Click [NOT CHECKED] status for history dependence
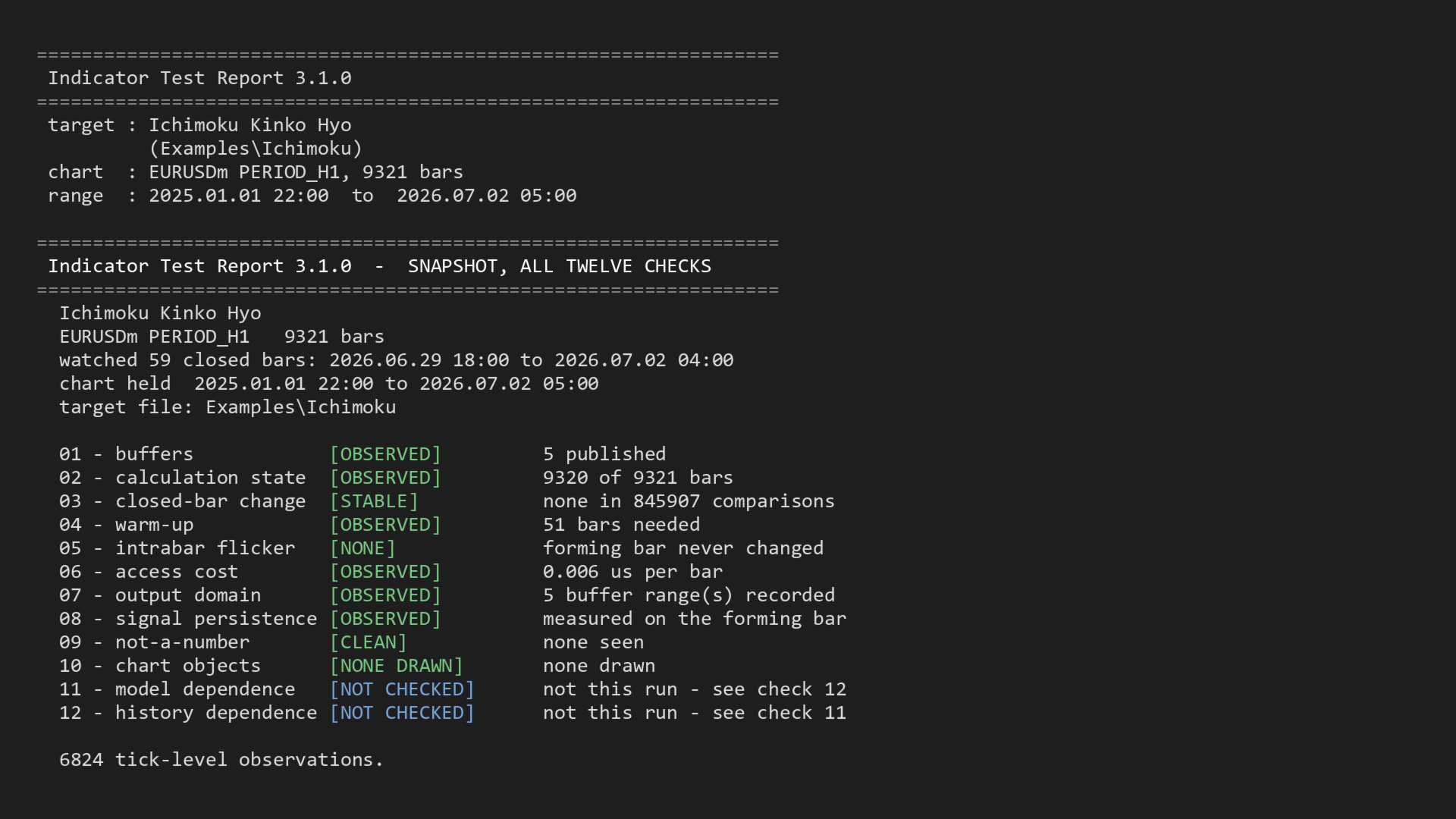1456x819 pixels. (402, 713)
